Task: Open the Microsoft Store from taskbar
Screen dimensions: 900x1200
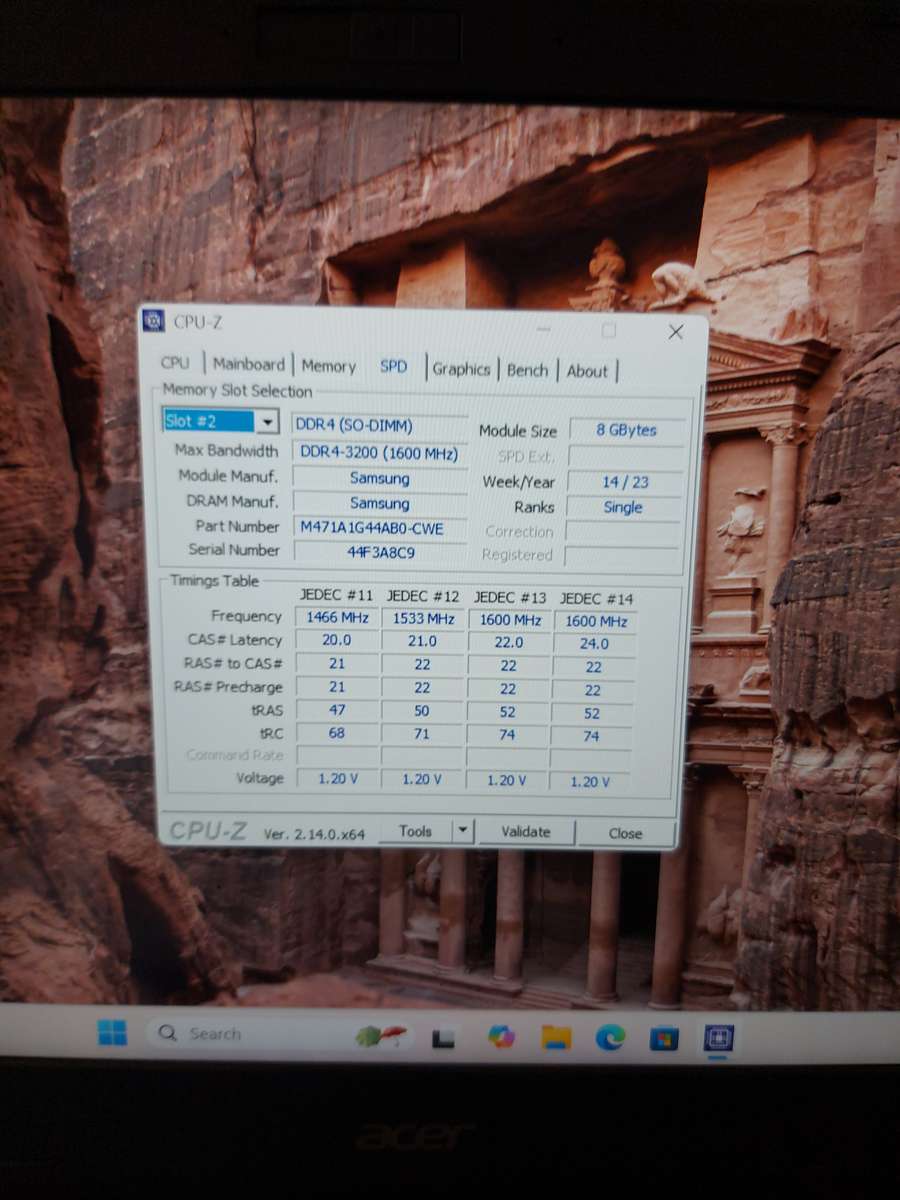Action: point(664,1038)
